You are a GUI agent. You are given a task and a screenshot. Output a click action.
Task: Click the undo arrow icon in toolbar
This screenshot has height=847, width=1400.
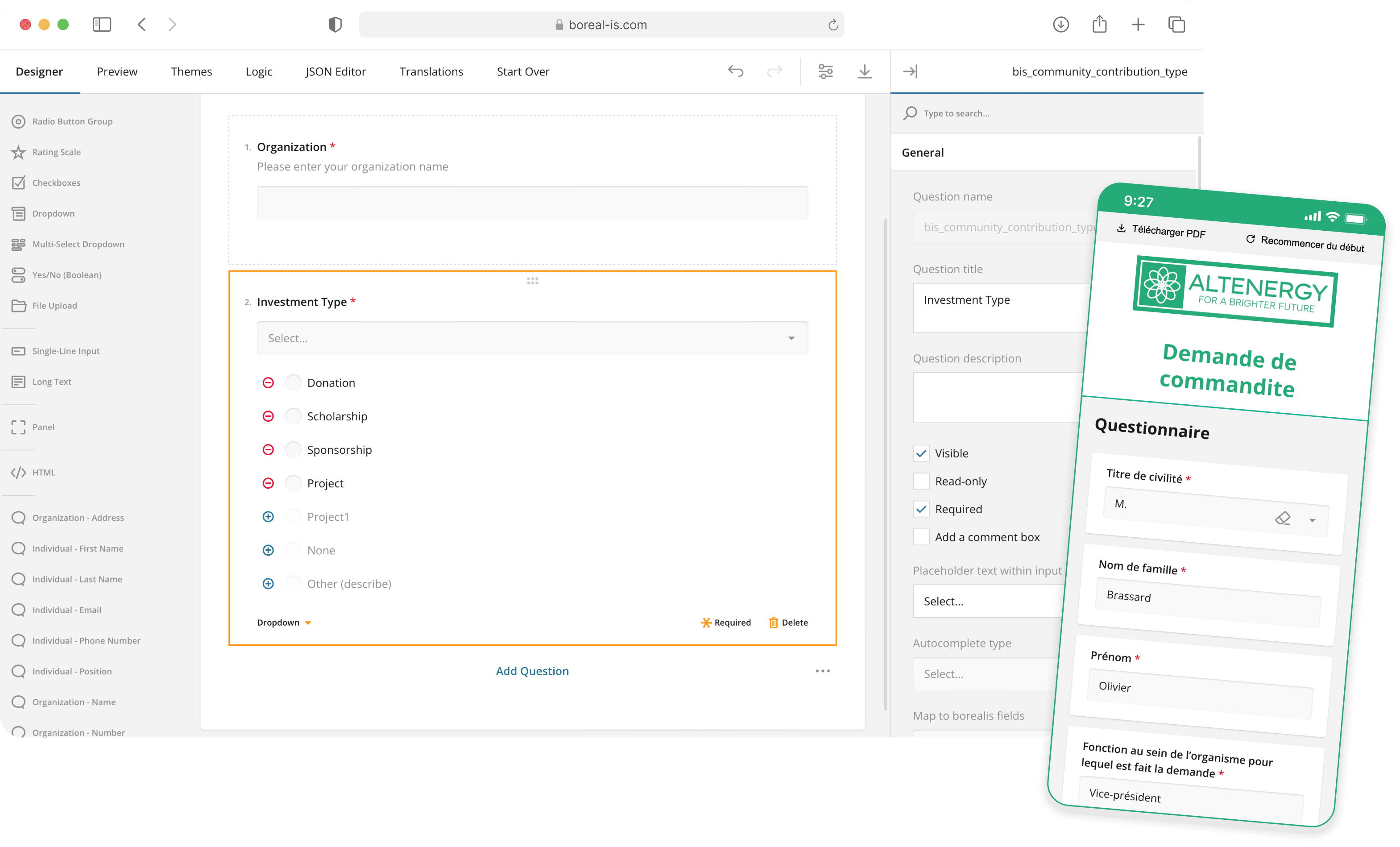point(735,71)
